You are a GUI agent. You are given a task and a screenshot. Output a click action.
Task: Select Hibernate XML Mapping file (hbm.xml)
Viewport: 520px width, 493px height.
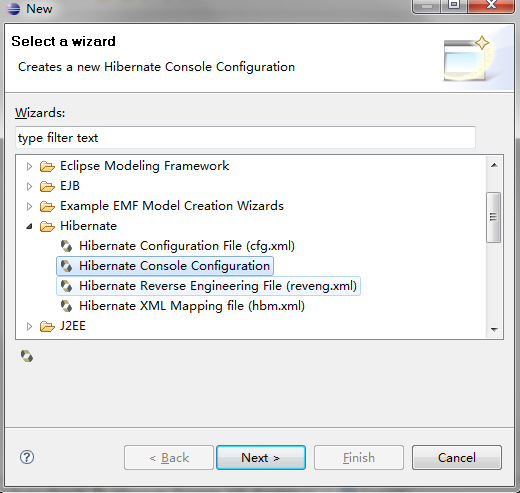(192, 306)
